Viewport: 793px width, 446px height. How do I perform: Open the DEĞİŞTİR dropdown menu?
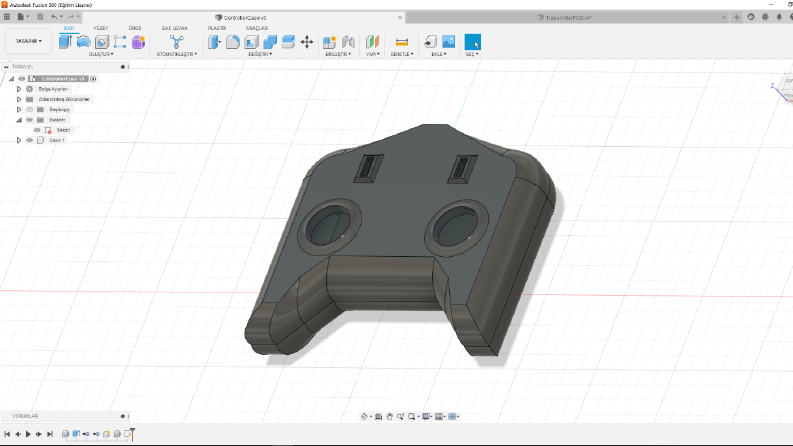[260, 54]
